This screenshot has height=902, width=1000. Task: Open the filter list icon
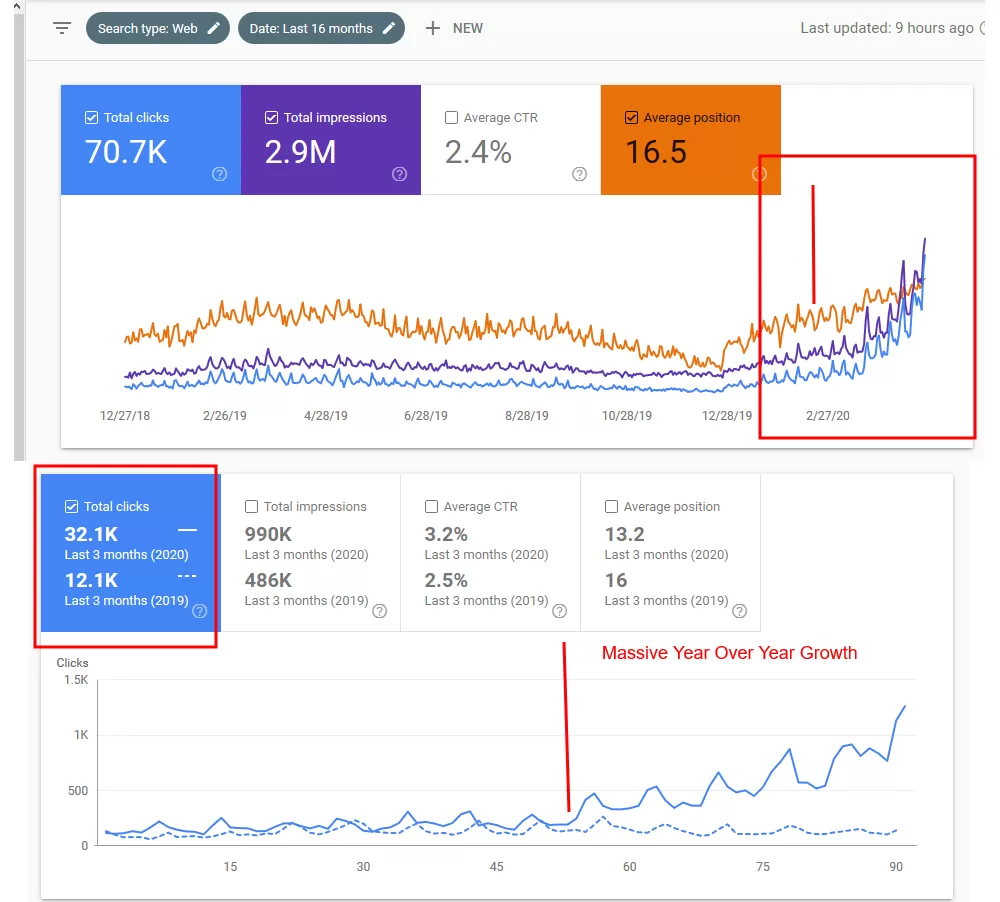tap(62, 28)
